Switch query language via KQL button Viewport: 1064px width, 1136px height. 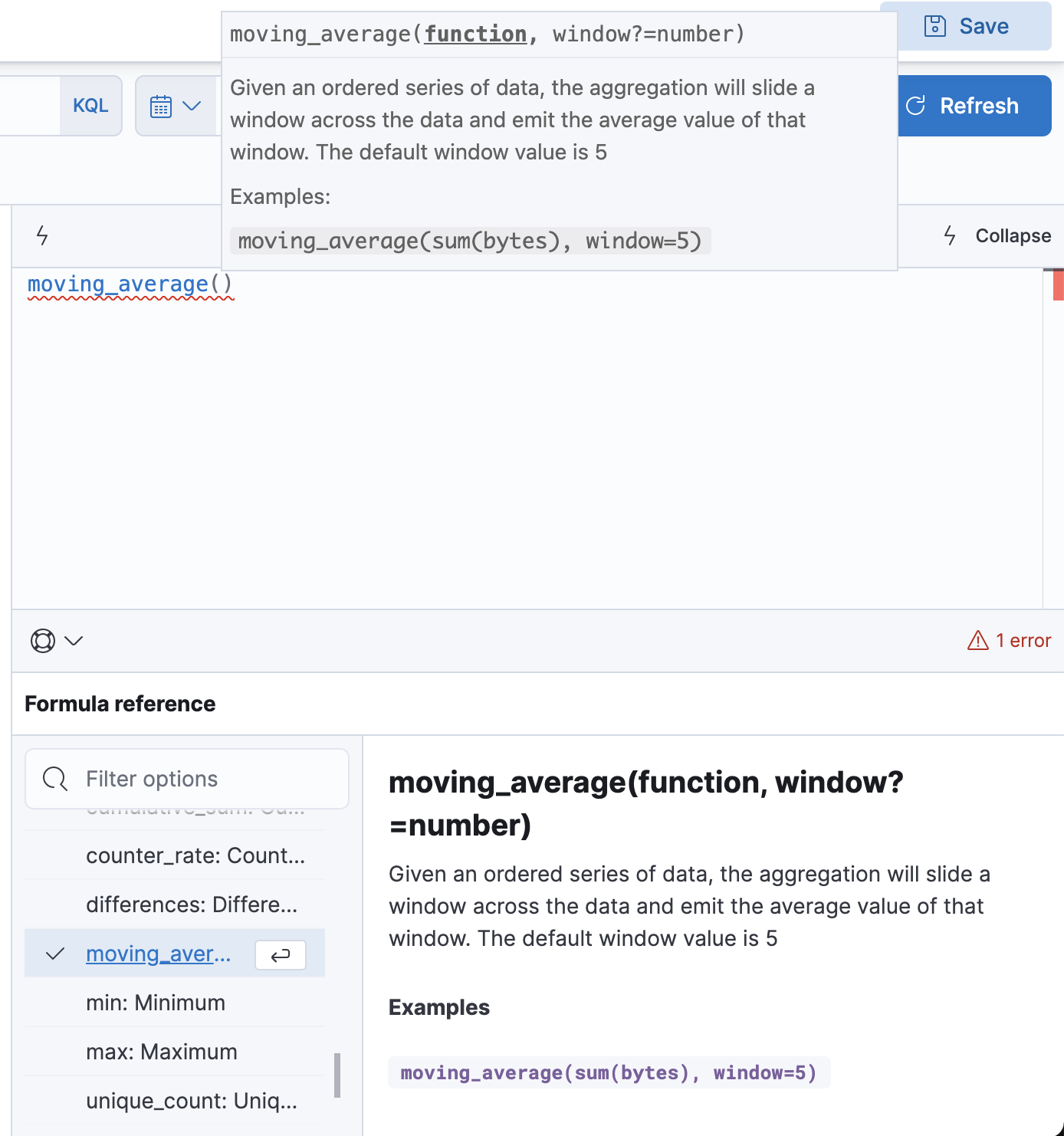[x=90, y=106]
